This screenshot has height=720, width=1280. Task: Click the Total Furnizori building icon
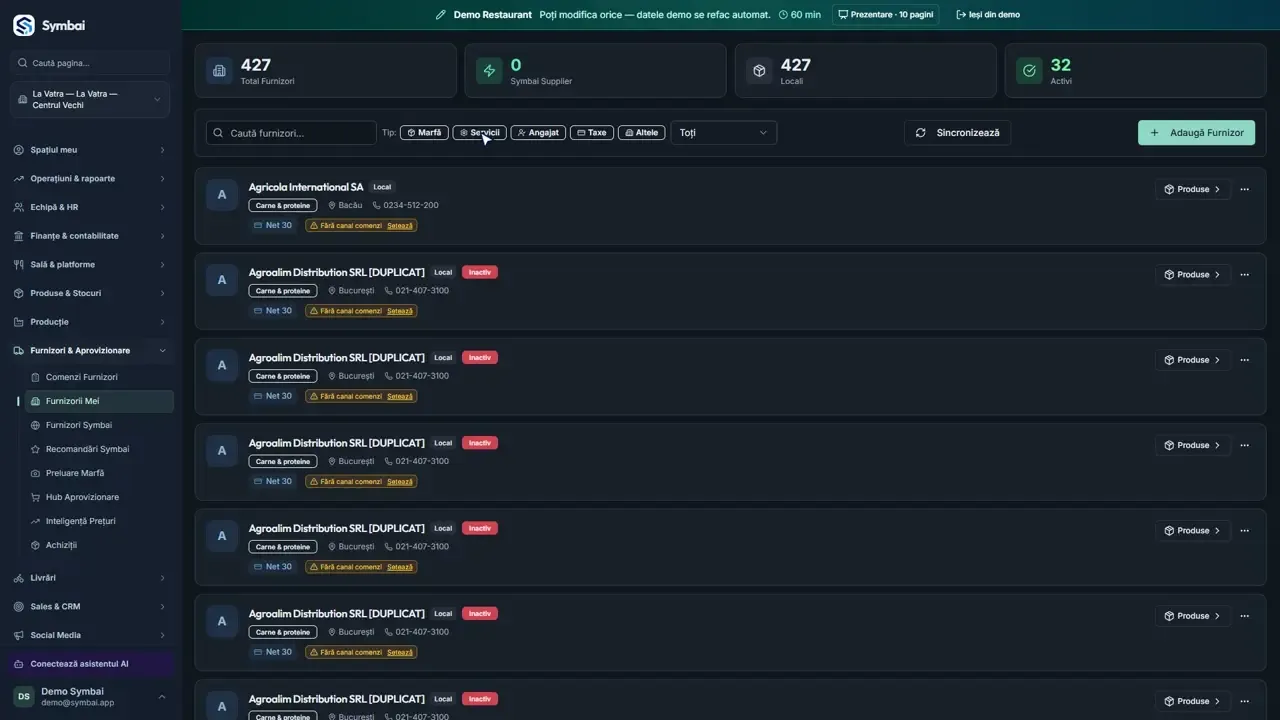[x=218, y=71]
